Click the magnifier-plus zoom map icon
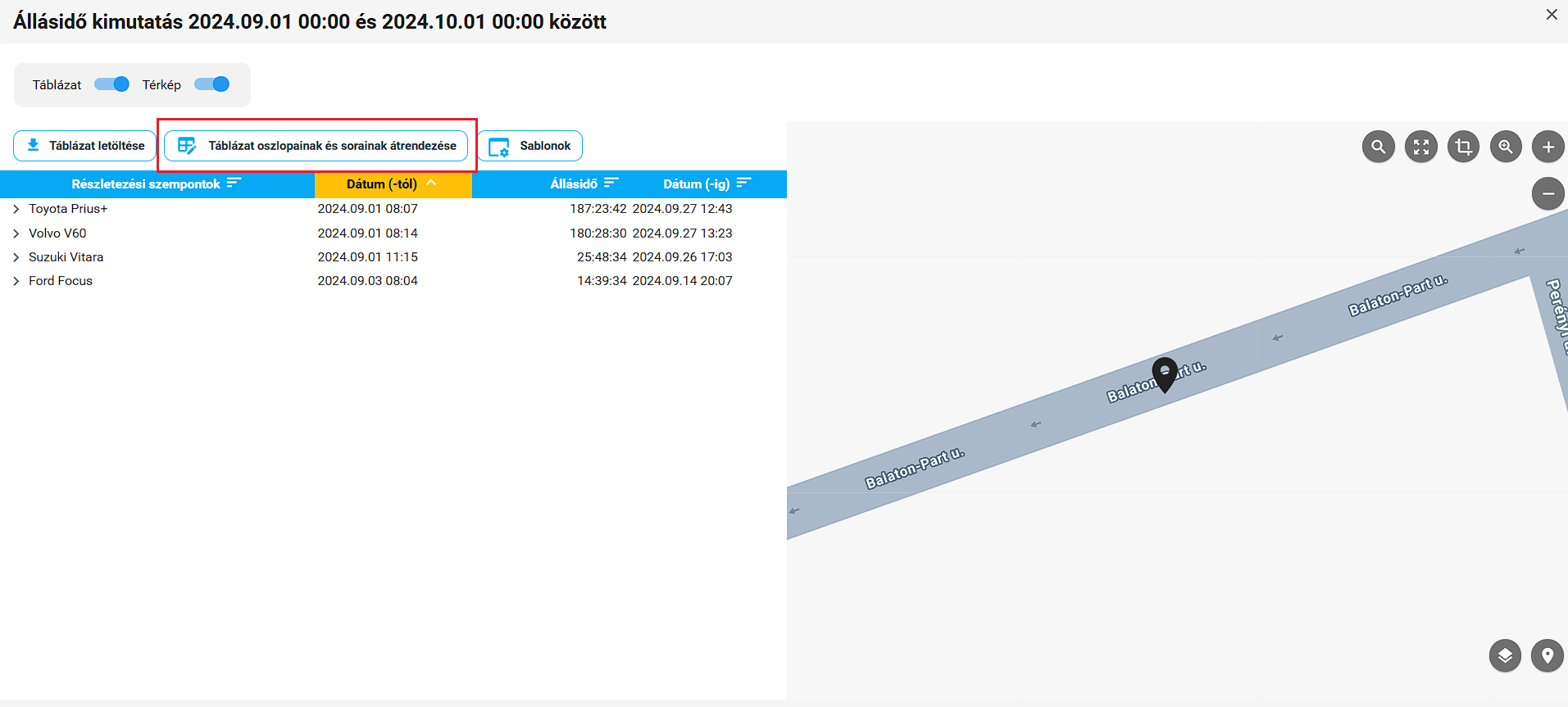 pos(1506,147)
